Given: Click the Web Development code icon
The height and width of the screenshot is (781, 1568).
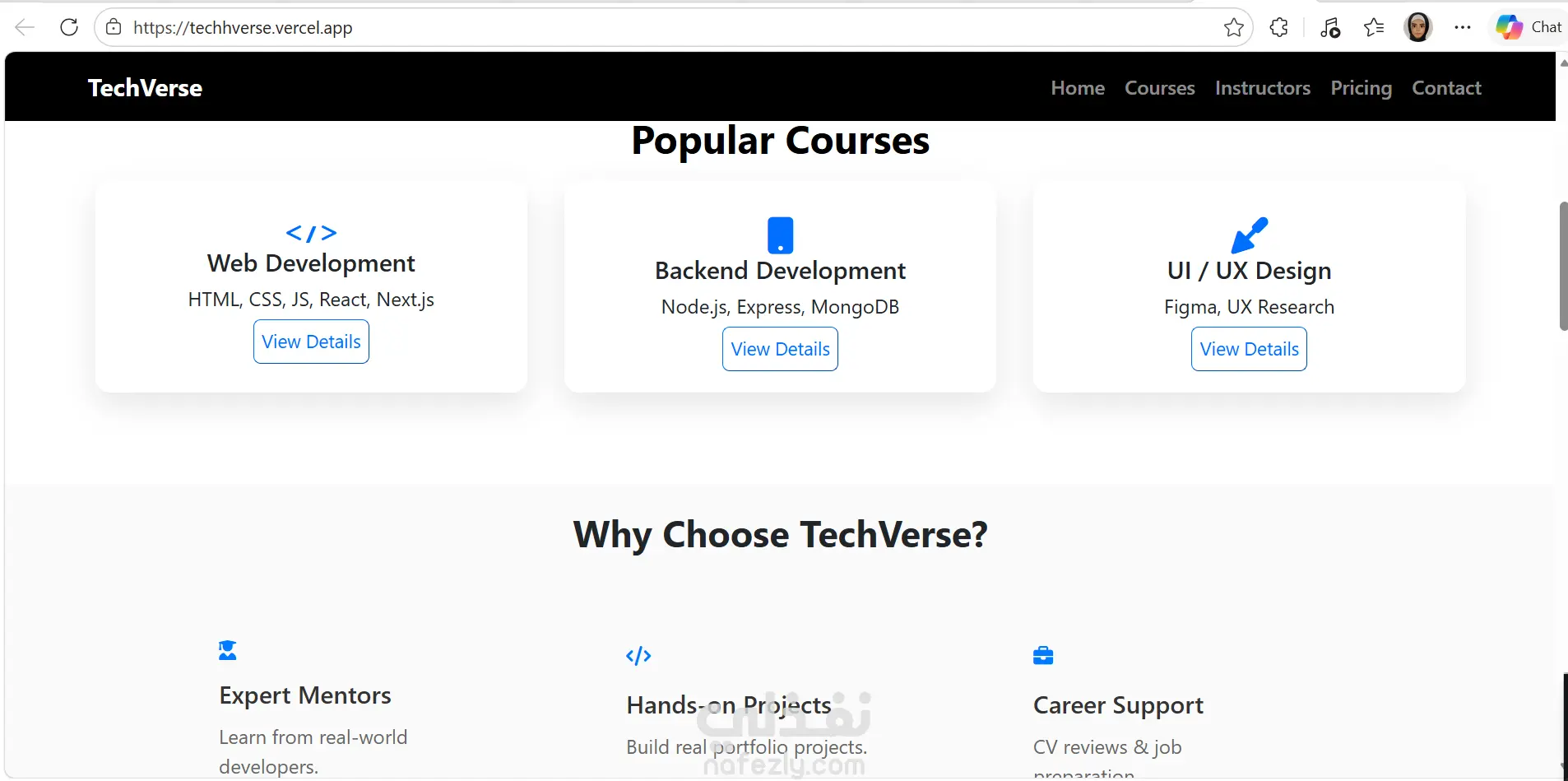Looking at the screenshot, I should pos(311,234).
